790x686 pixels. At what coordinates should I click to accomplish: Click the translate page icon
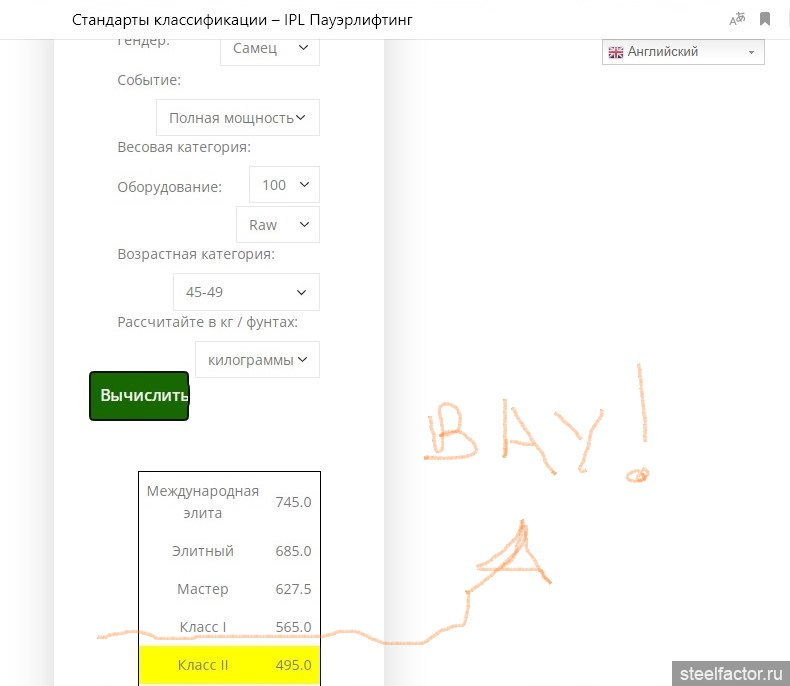[x=737, y=19]
